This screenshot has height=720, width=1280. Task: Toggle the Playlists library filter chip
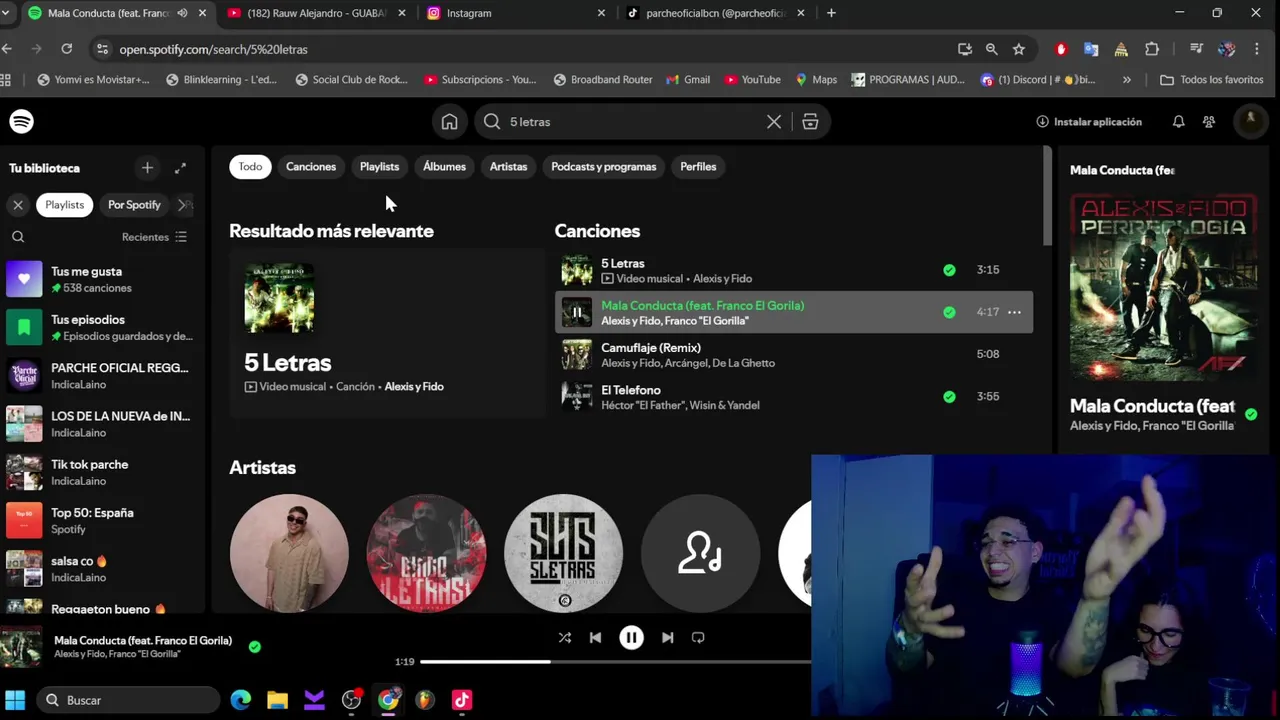pyautogui.click(x=64, y=205)
